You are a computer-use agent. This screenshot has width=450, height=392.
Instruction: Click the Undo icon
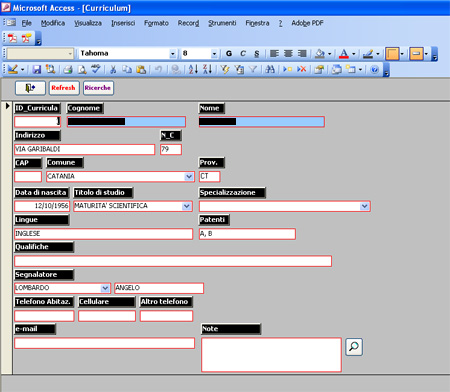click(x=158, y=69)
